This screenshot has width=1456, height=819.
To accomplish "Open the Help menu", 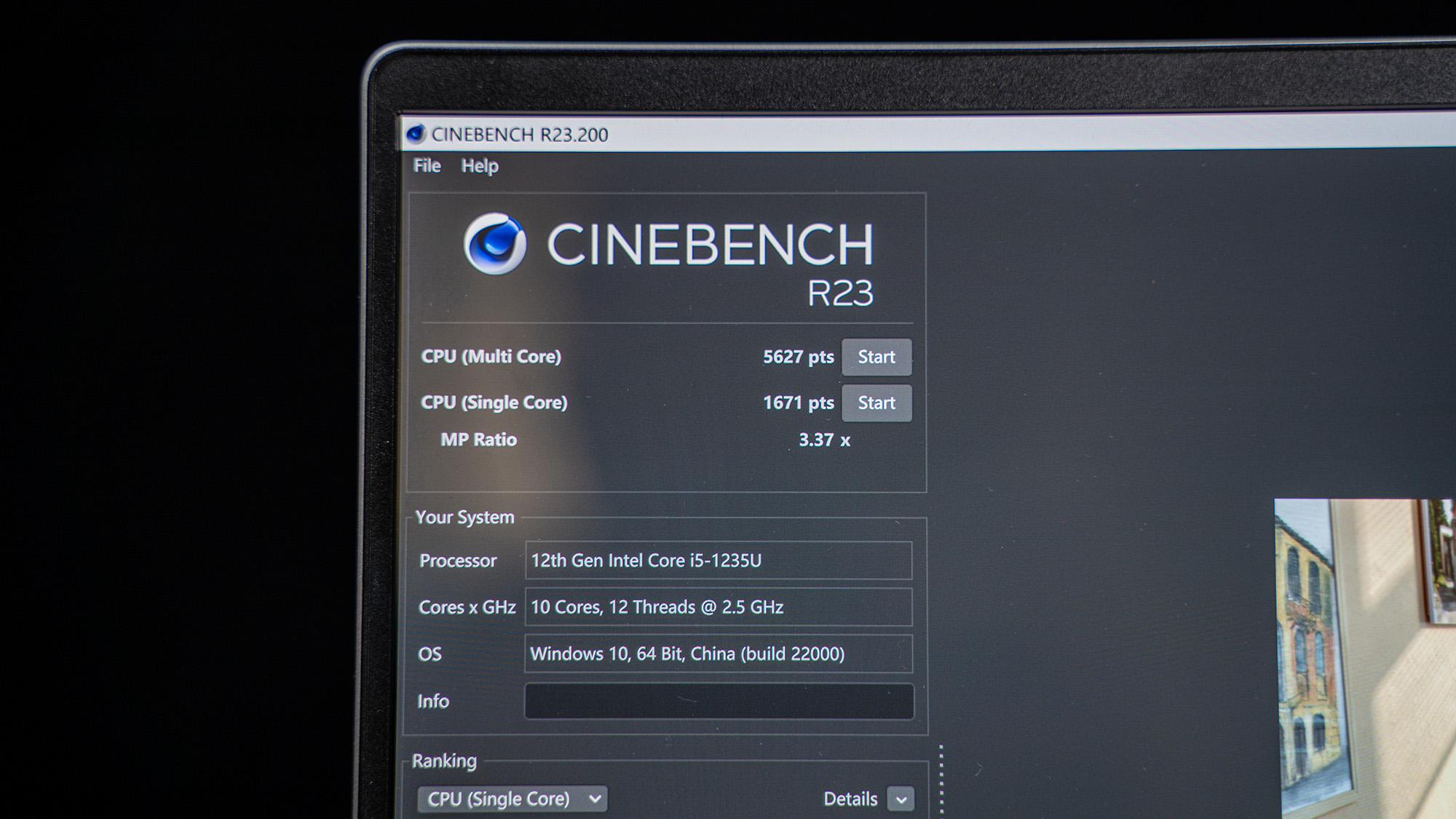I will click(x=480, y=166).
